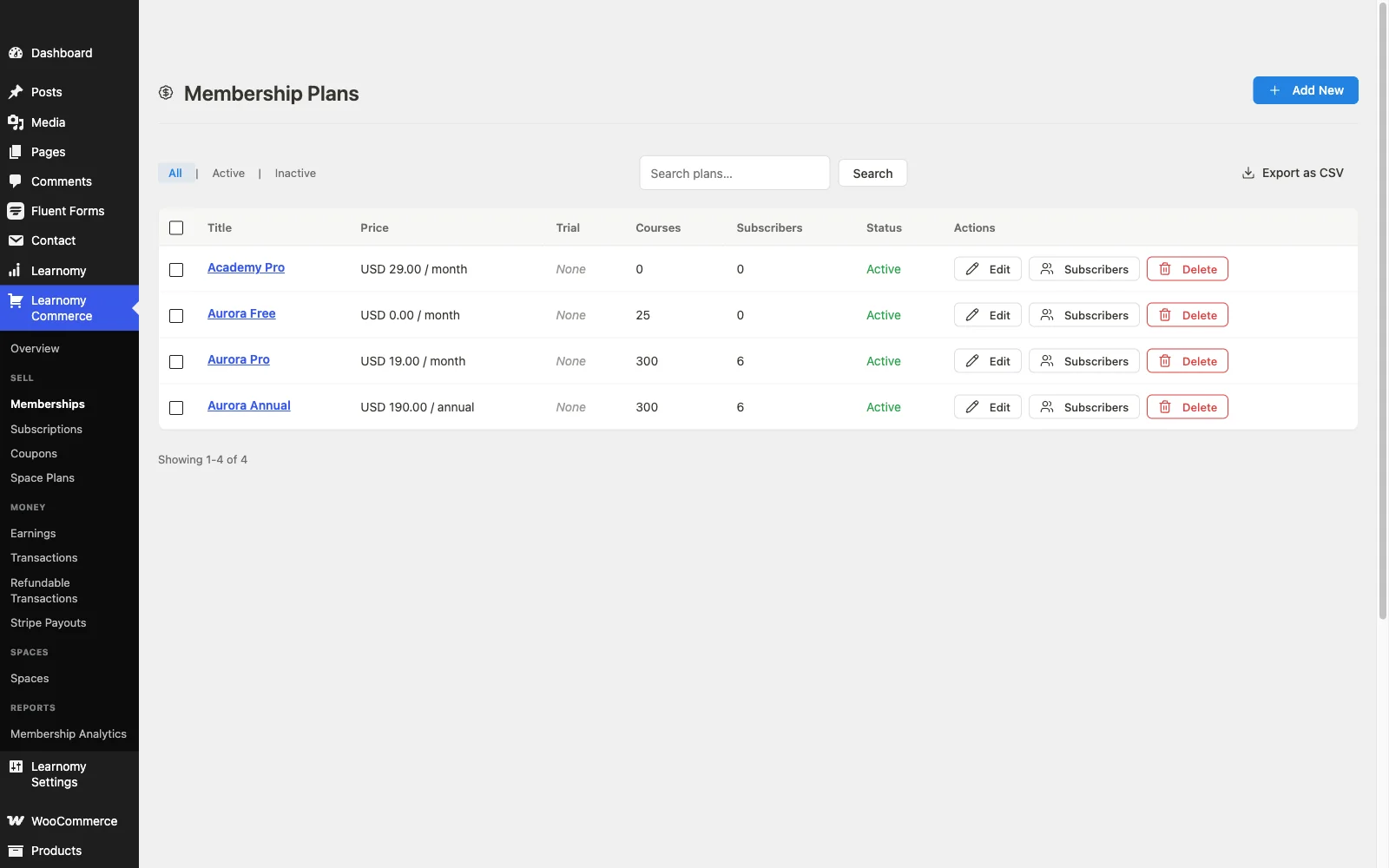Filter plans by Active status
The width and height of the screenshot is (1389, 868).
tap(228, 174)
